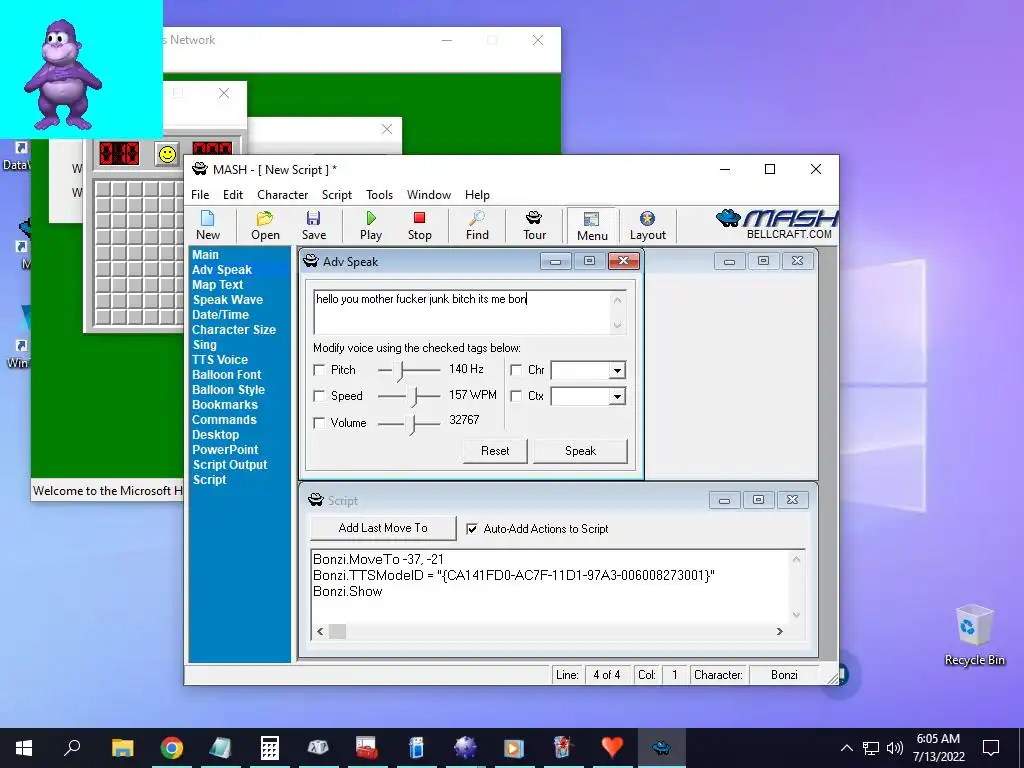Select Speak Wave in the side panel
This screenshot has width=1024, height=768.
pyautogui.click(x=227, y=300)
